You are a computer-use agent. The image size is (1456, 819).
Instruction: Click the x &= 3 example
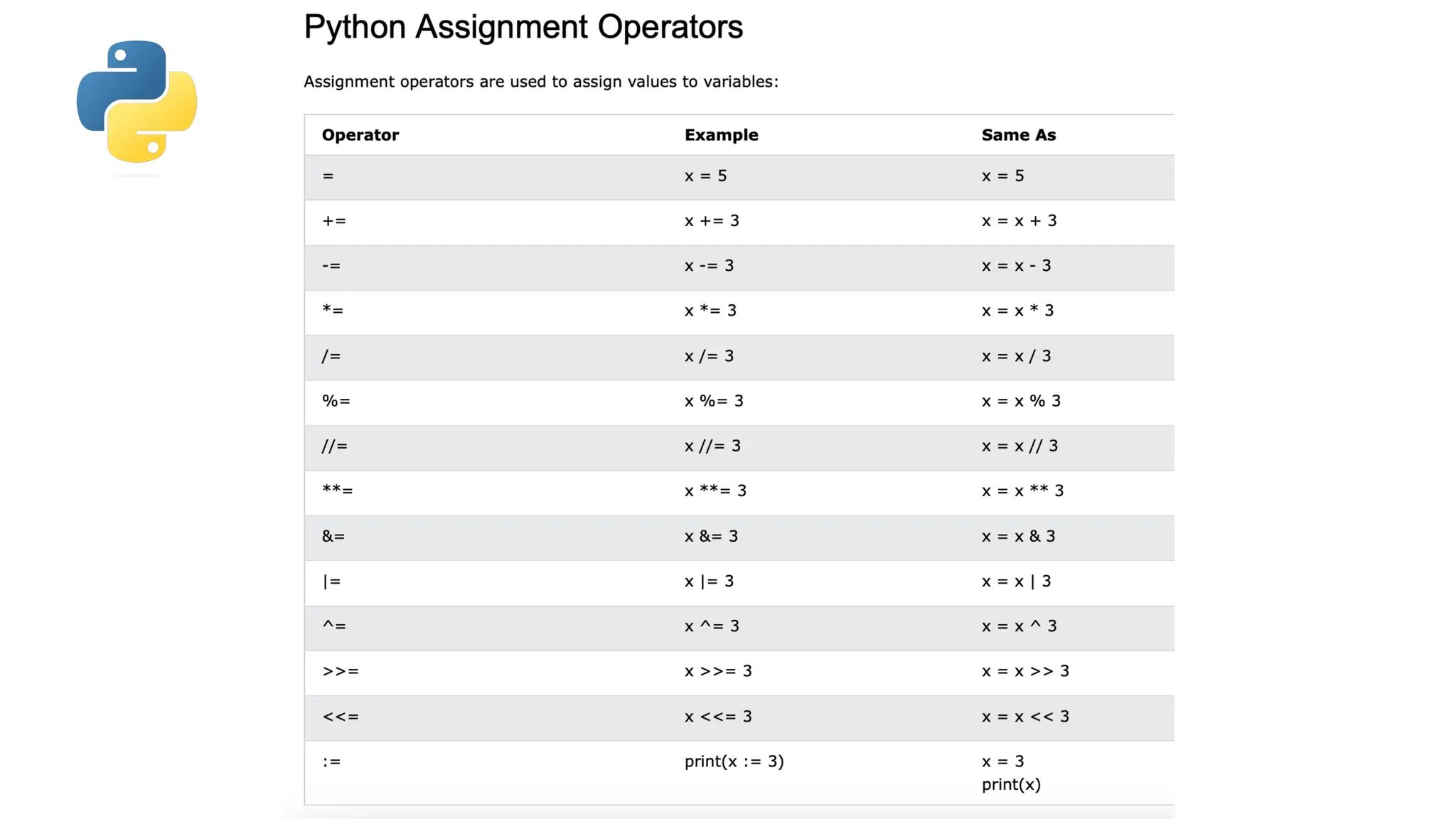pos(711,536)
